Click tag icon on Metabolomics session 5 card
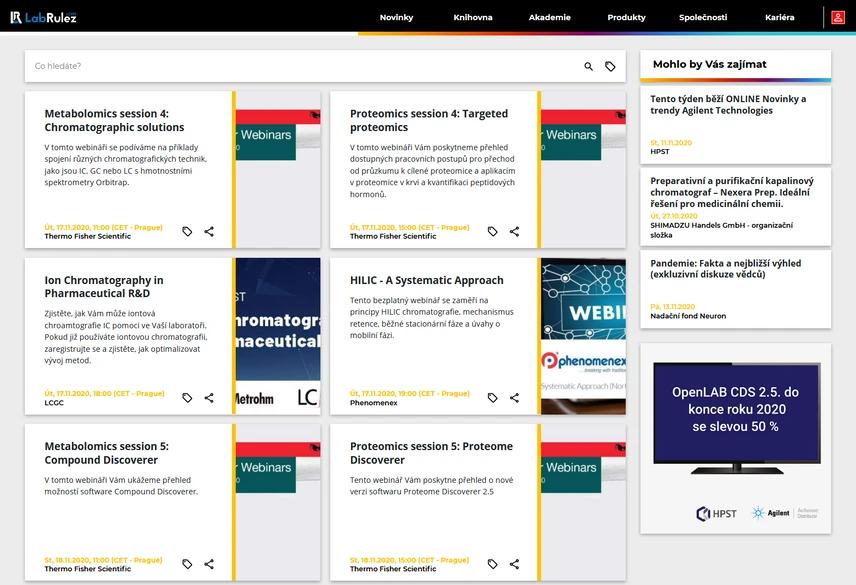Screen dimensions: 856x585 click(187, 564)
